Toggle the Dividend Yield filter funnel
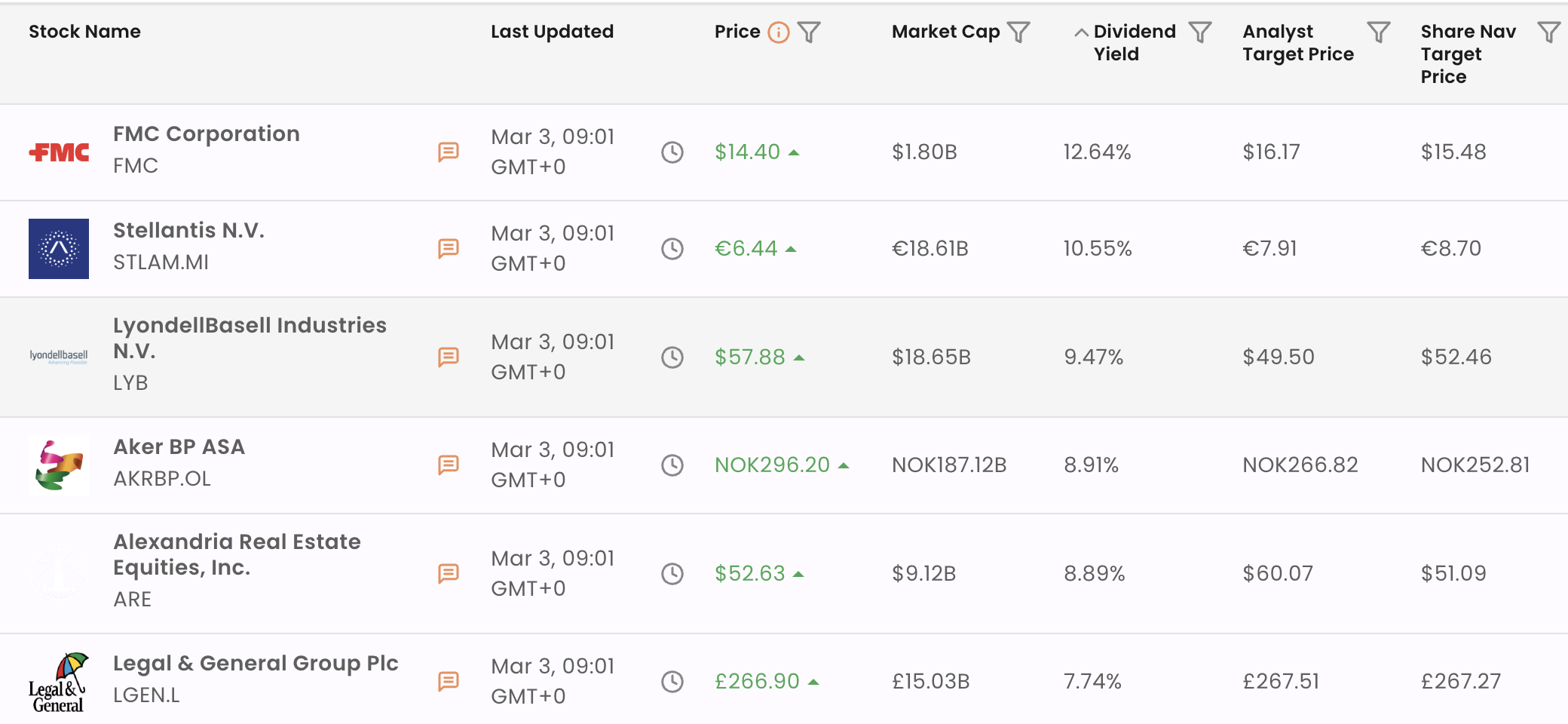1568x724 pixels. (1200, 32)
